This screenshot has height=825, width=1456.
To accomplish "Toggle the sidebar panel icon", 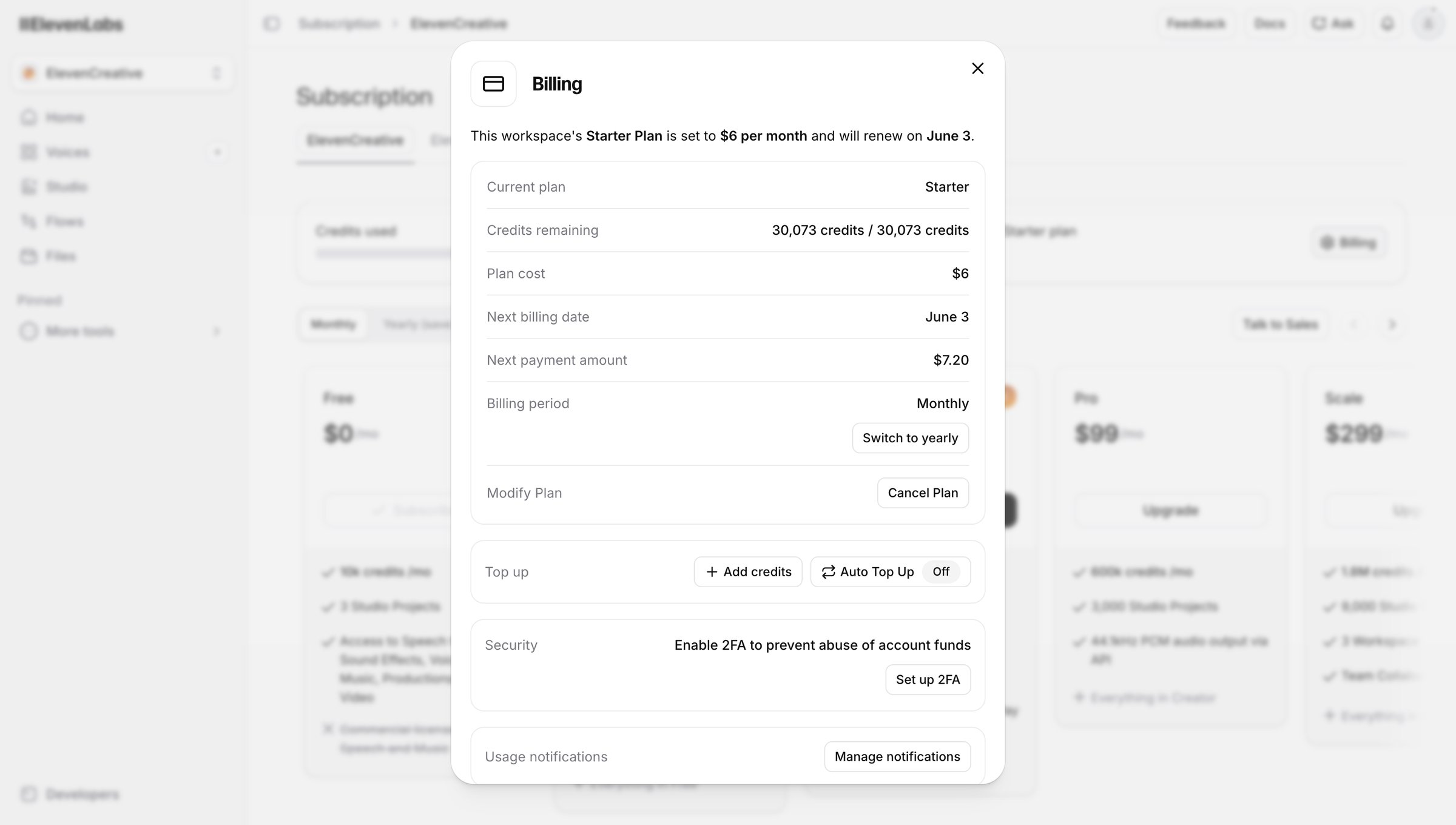I will pyautogui.click(x=271, y=24).
